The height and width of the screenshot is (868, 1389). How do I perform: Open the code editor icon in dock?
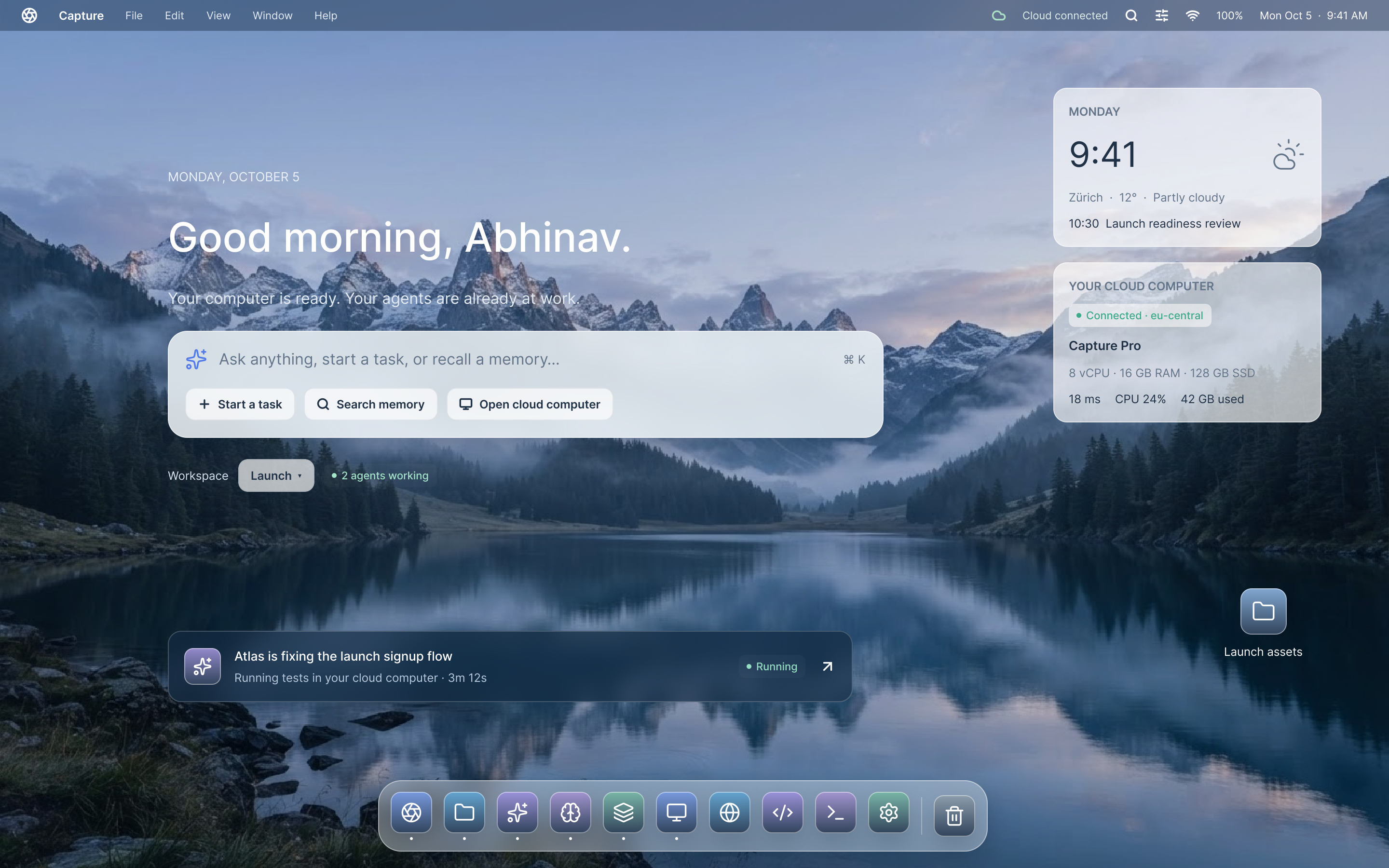783,813
